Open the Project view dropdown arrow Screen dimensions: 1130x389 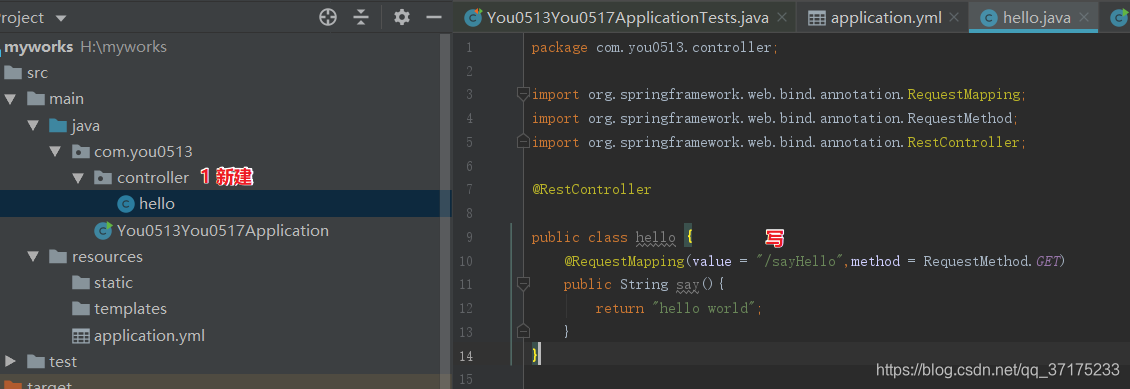pyautogui.click(x=61, y=18)
